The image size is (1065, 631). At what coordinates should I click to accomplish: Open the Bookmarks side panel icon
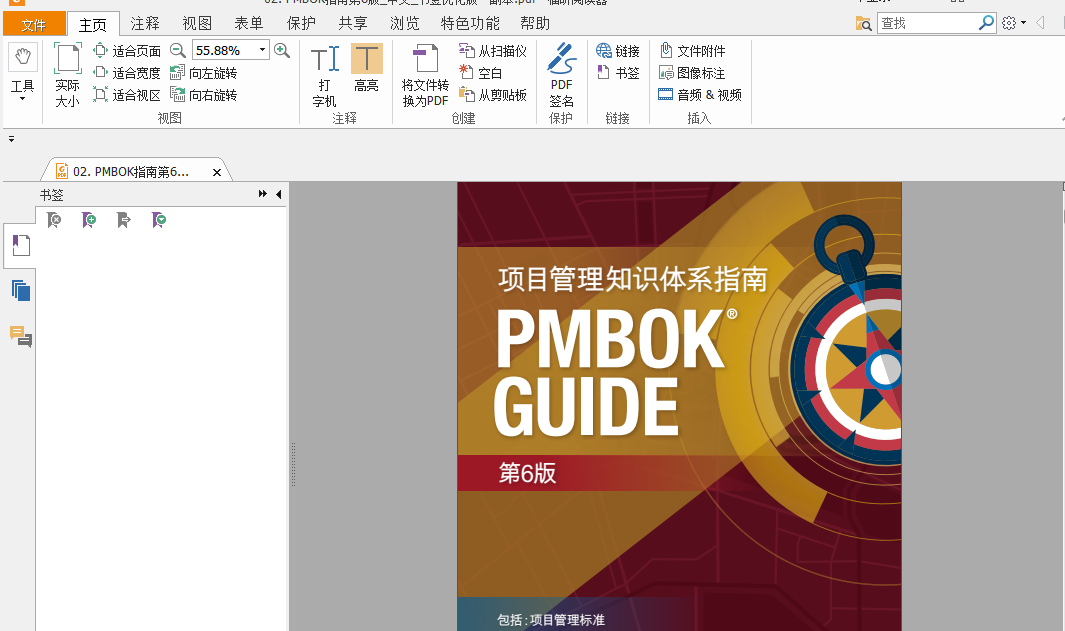tap(20, 245)
